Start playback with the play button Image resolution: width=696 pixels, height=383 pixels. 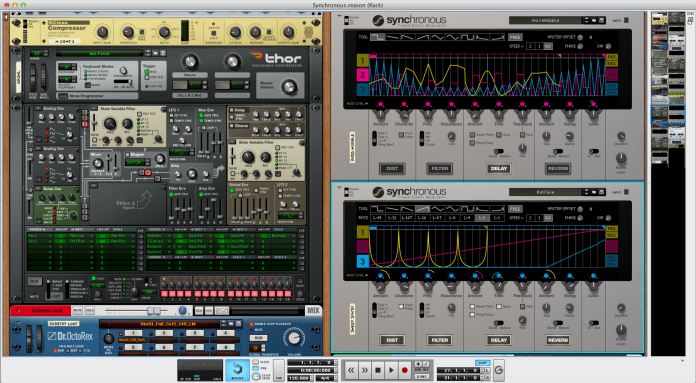(x=391, y=370)
